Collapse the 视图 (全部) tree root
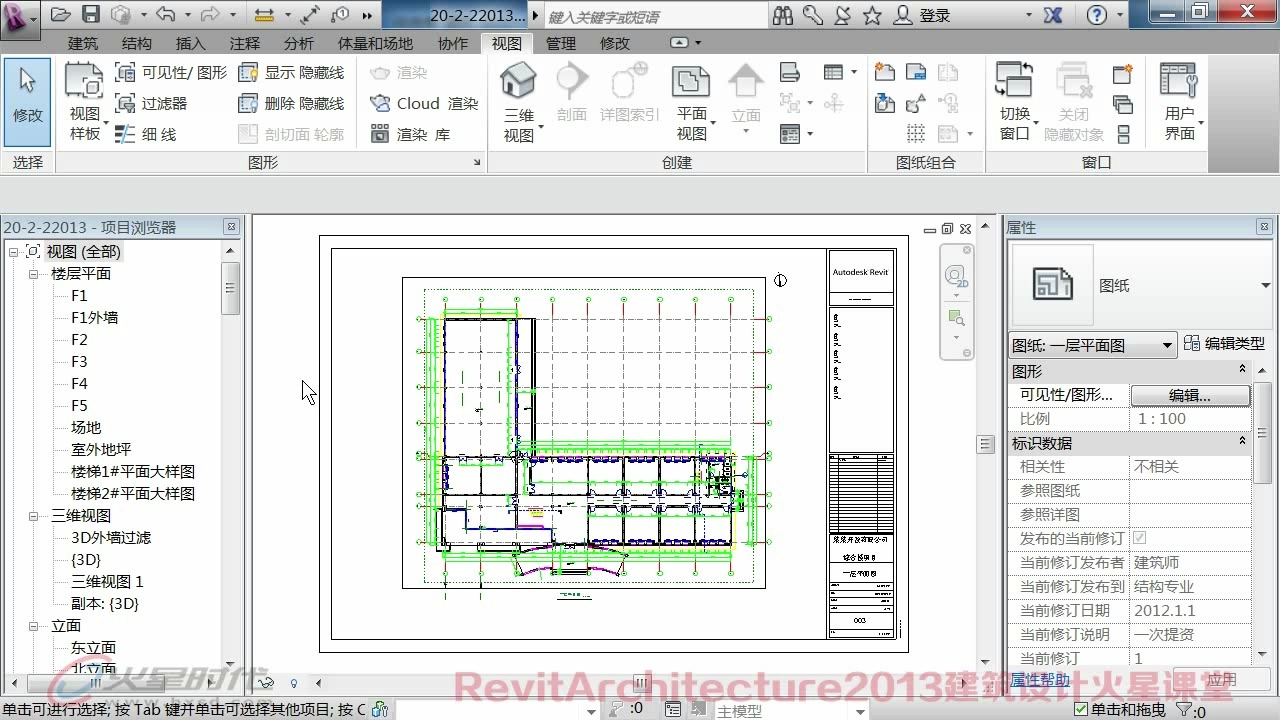Image resolution: width=1280 pixels, height=720 pixels. tap(13, 252)
